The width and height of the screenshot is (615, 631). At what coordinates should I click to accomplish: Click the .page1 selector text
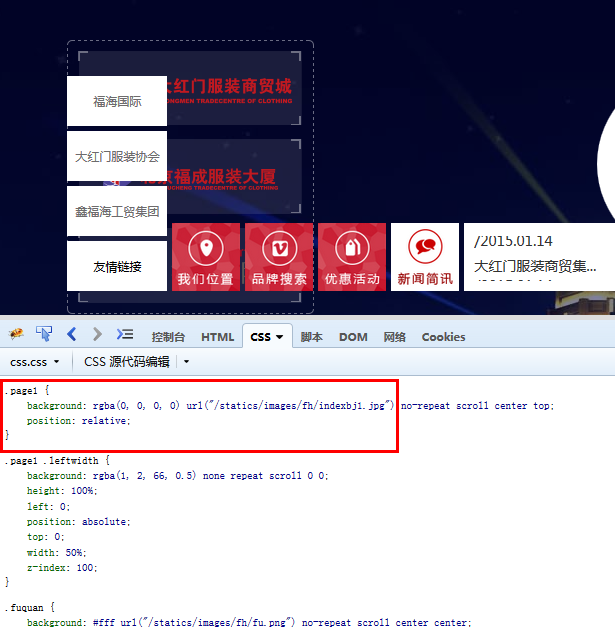(x=21, y=391)
